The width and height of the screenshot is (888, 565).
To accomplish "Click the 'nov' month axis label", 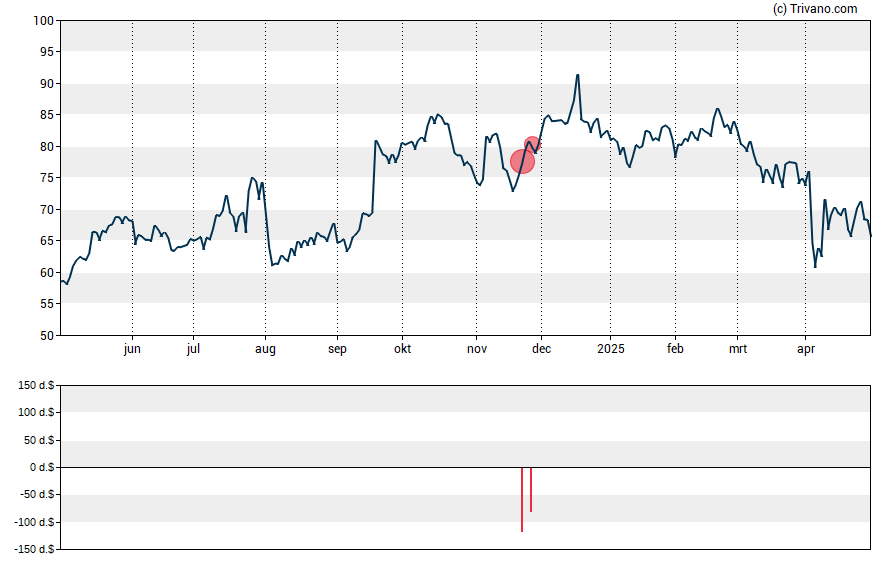I will pyautogui.click(x=477, y=349).
